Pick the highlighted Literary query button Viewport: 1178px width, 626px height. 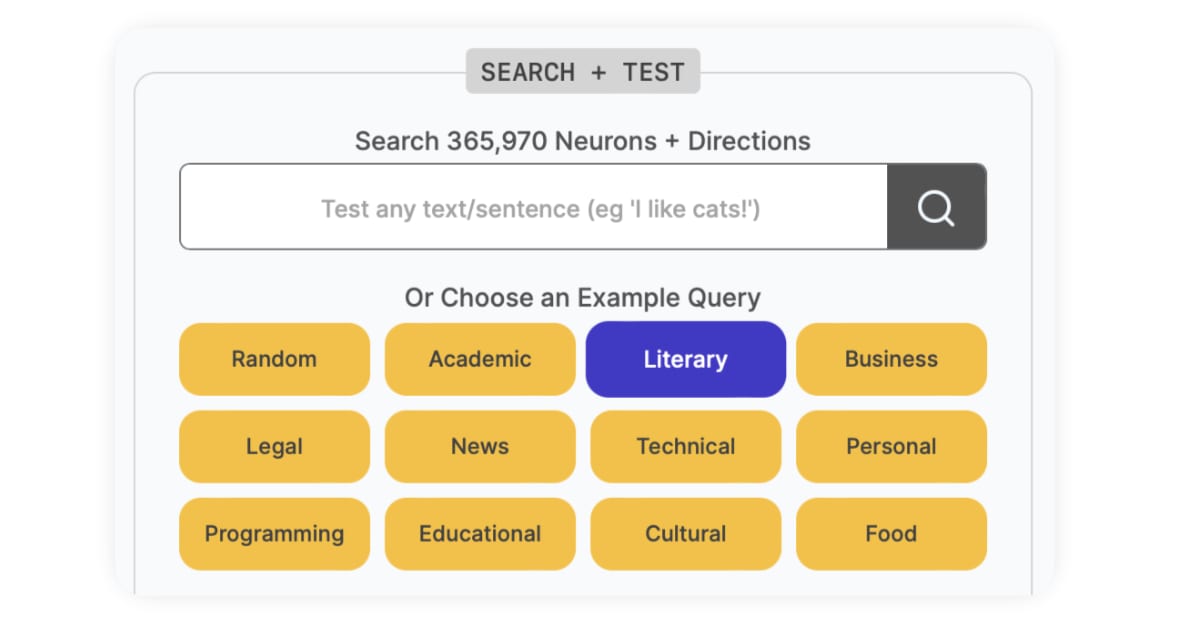tap(686, 359)
